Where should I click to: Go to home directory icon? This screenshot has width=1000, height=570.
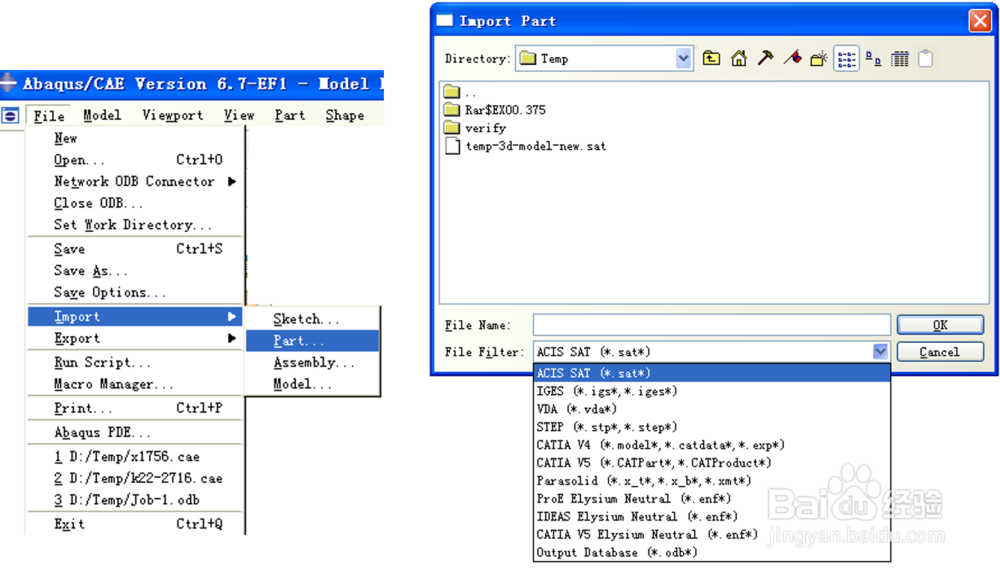coord(739,59)
